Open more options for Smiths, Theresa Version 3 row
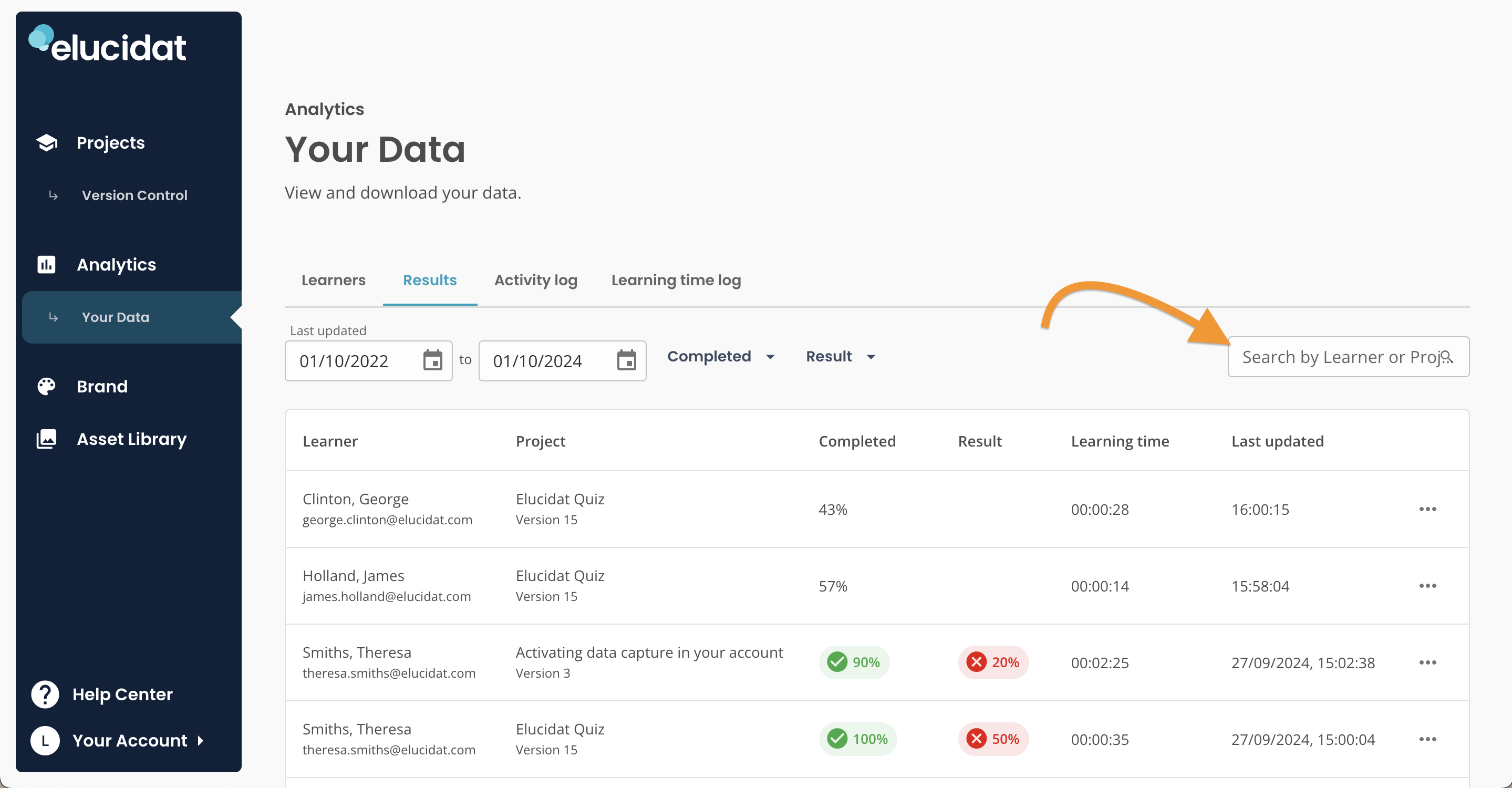Viewport: 1512px width, 788px height. click(x=1427, y=662)
